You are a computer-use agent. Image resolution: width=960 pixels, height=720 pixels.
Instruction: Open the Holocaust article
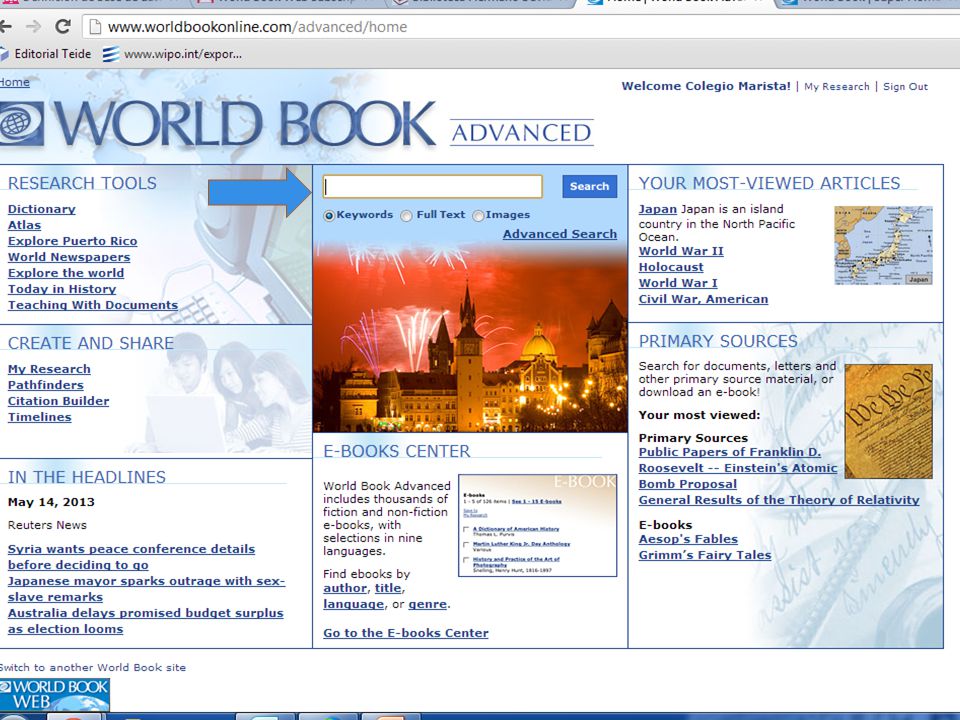(x=671, y=266)
